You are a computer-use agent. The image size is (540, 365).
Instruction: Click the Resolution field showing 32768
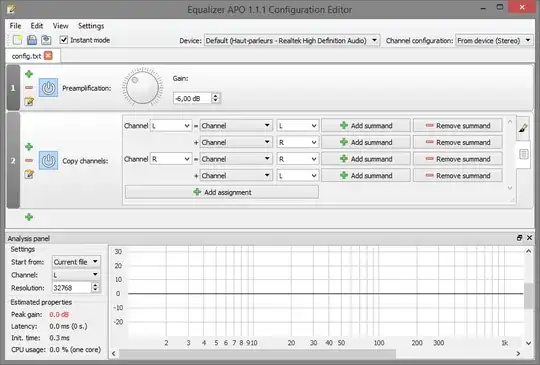[72, 288]
